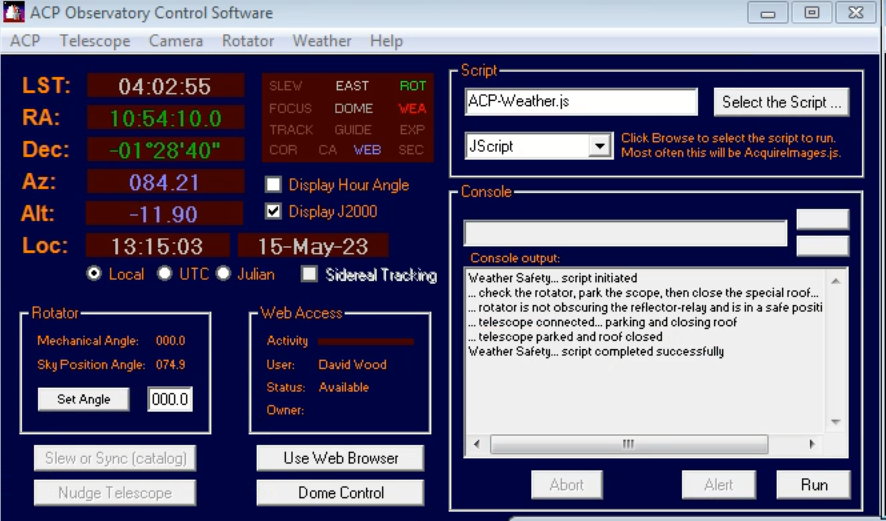Click the Run script button
Image resolution: width=886 pixels, height=521 pixels.
814,485
